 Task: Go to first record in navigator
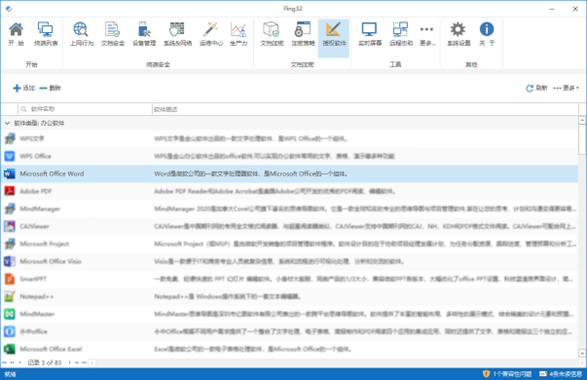pyautogui.click(x=4, y=362)
